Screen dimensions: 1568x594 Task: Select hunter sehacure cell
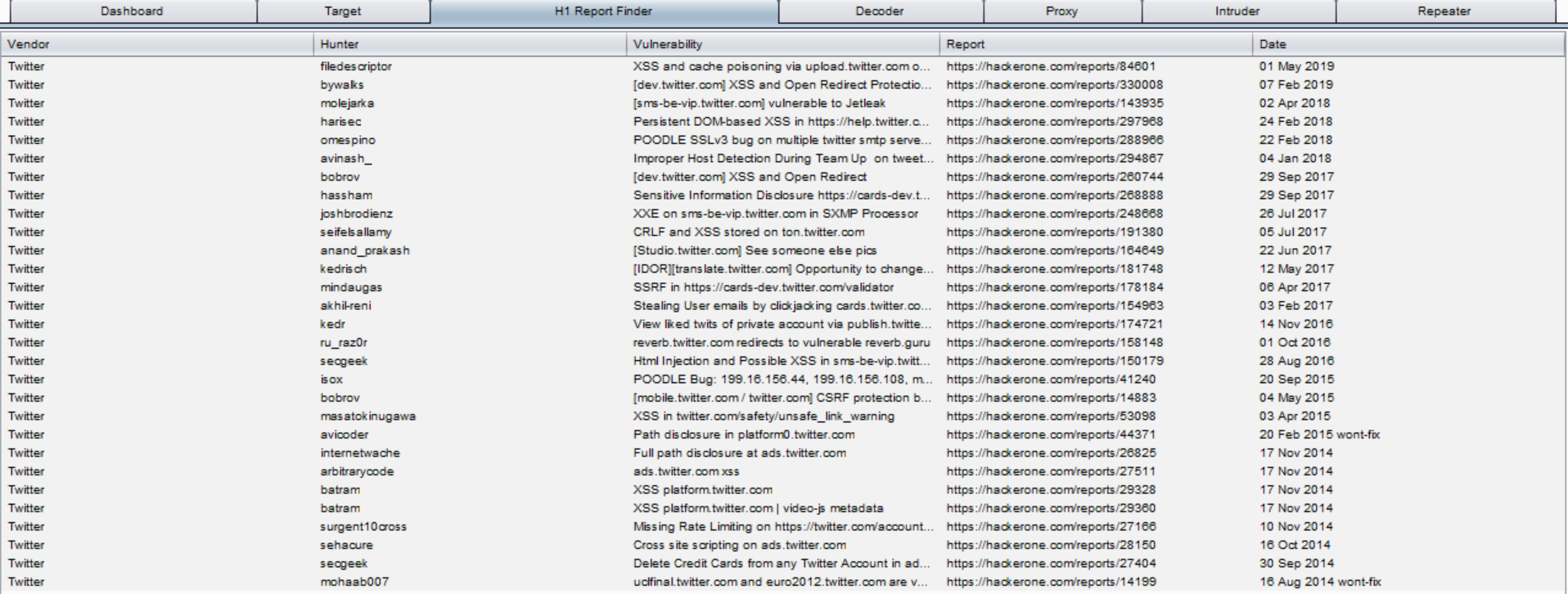click(470, 545)
